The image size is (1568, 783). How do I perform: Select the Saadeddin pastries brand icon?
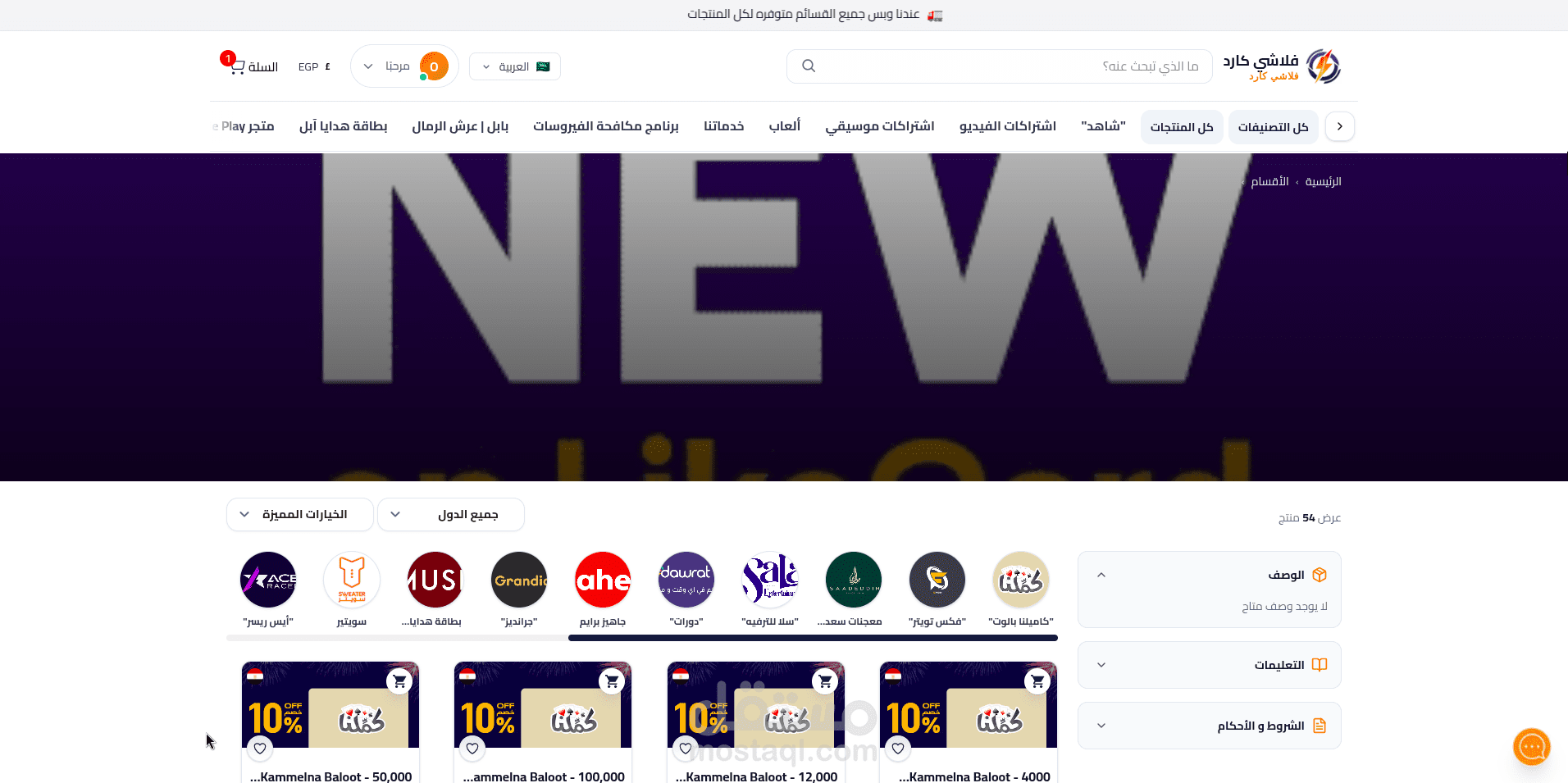tap(854, 580)
